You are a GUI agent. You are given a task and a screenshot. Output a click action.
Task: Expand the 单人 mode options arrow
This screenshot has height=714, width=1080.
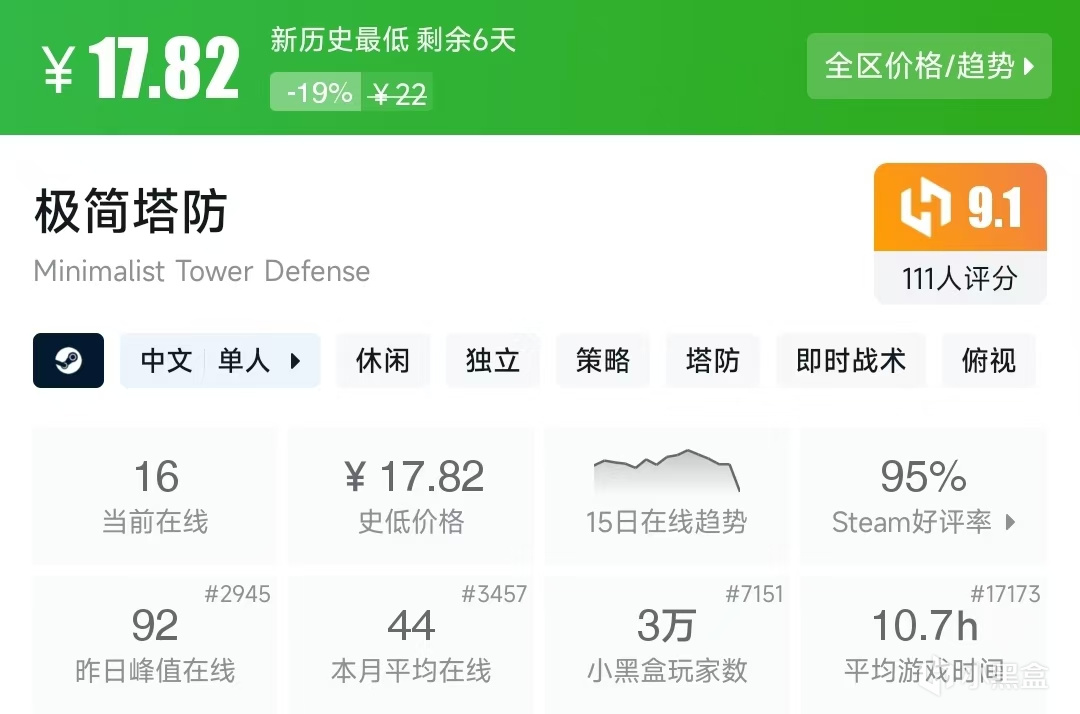[x=295, y=361]
